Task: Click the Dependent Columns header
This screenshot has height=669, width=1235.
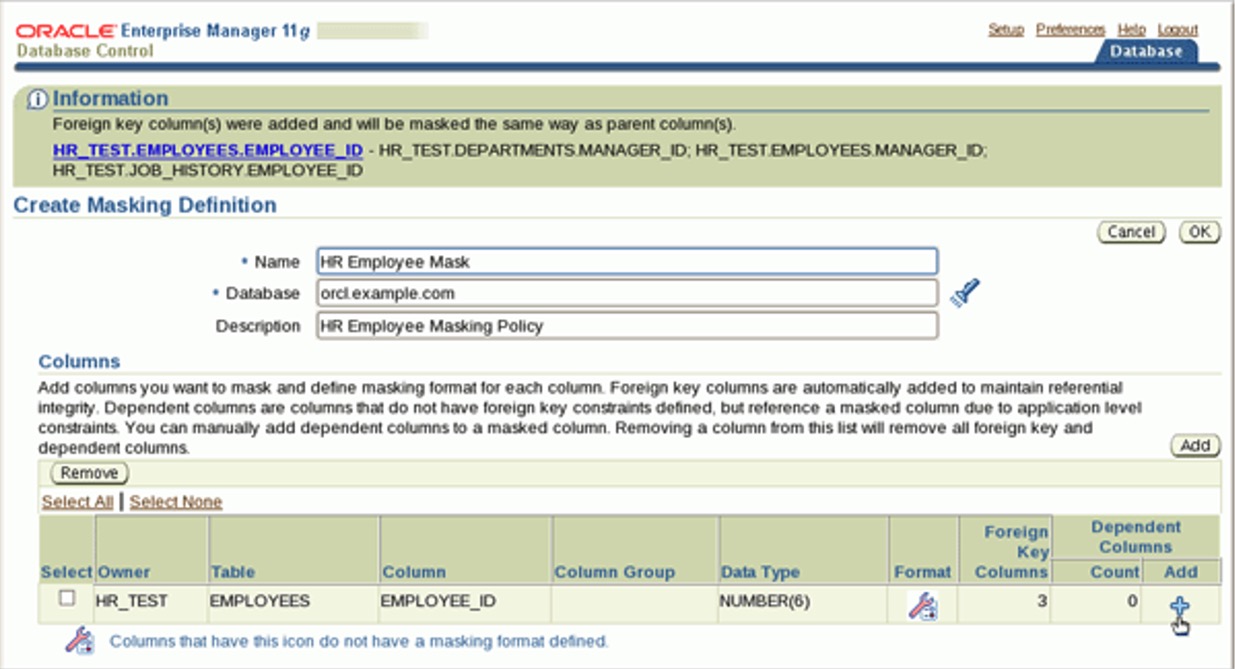Action: point(1135,537)
